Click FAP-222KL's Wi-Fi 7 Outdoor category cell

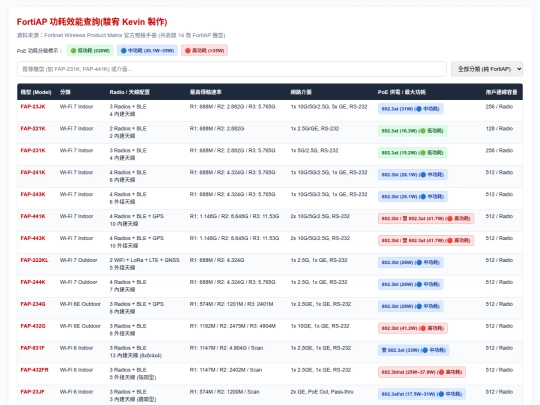tap(79, 260)
